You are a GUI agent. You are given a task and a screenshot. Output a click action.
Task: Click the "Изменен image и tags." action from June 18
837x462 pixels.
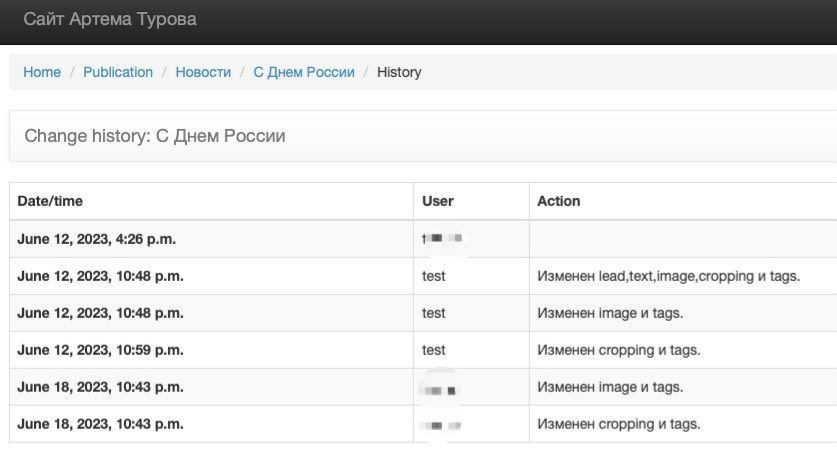coord(610,387)
